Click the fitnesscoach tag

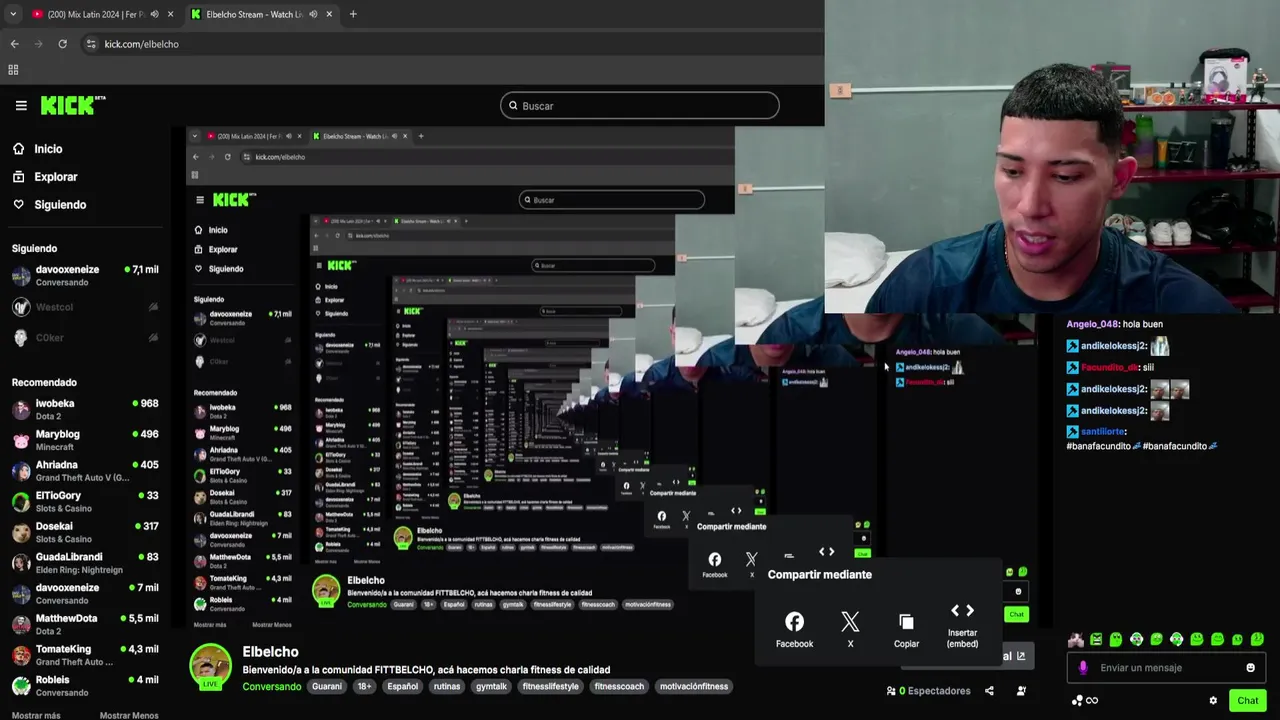[x=620, y=687]
